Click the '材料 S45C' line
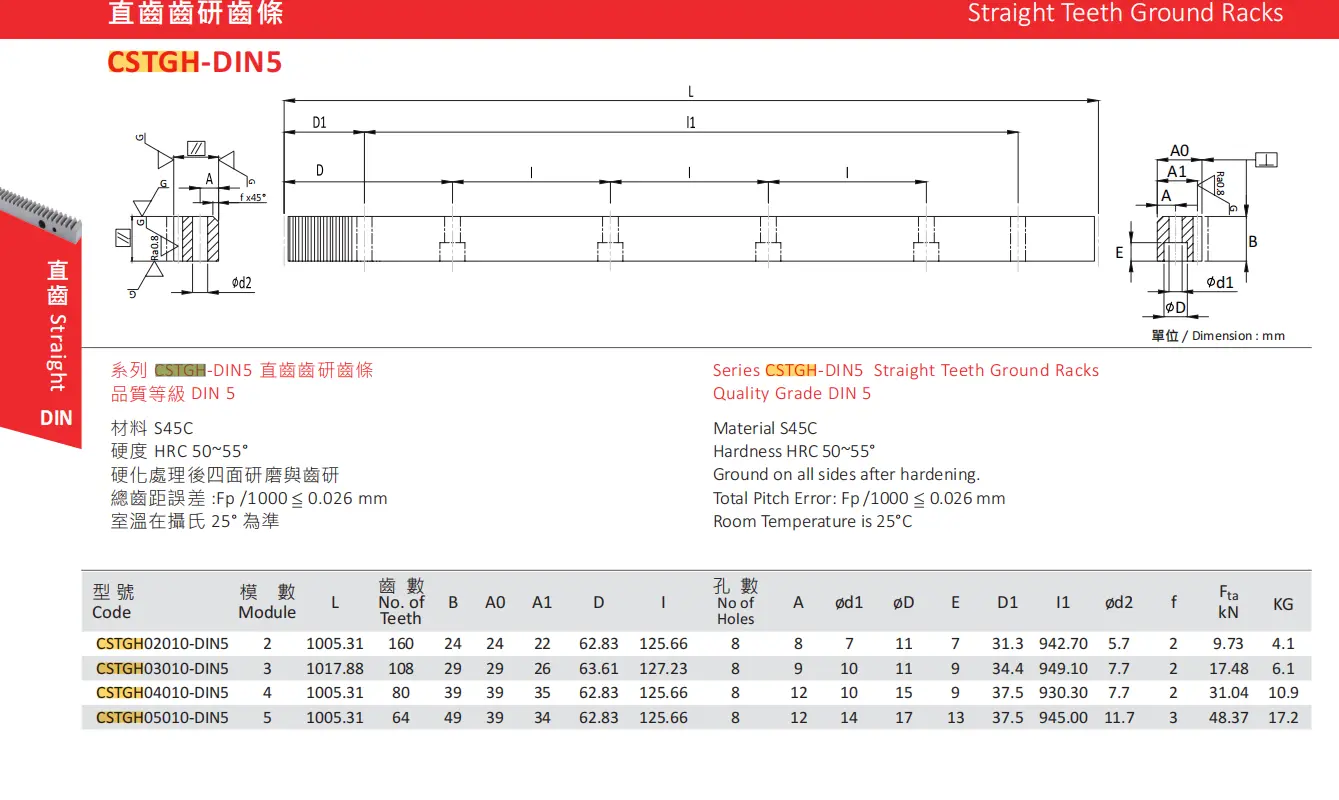Image resolution: width=1339 pixels, height=800 pixels. (152, 428)
